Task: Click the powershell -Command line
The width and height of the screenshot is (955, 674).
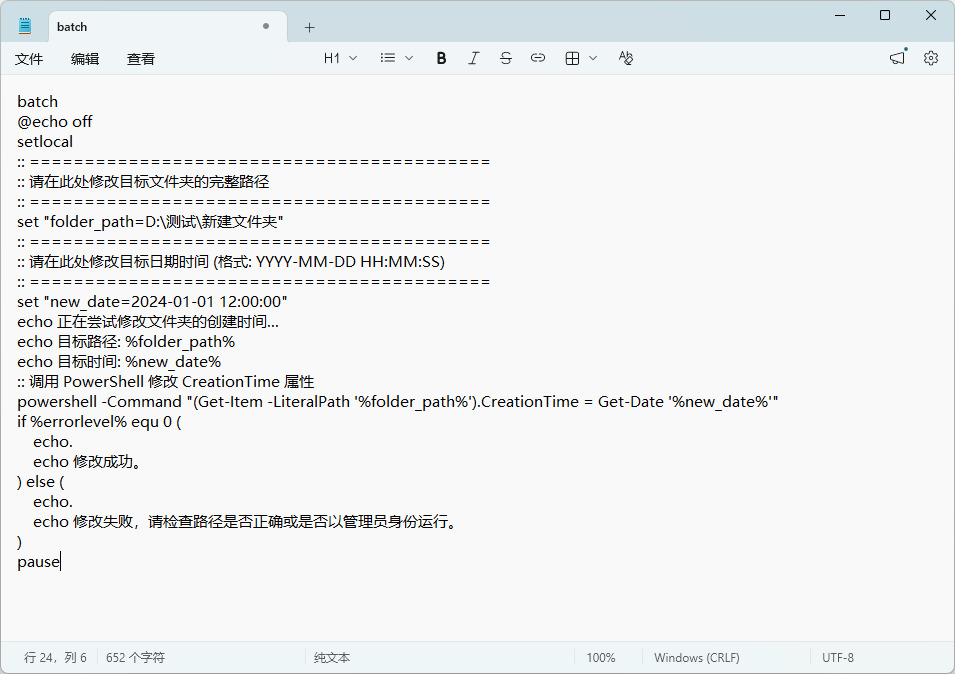Action: pos(398,402)
